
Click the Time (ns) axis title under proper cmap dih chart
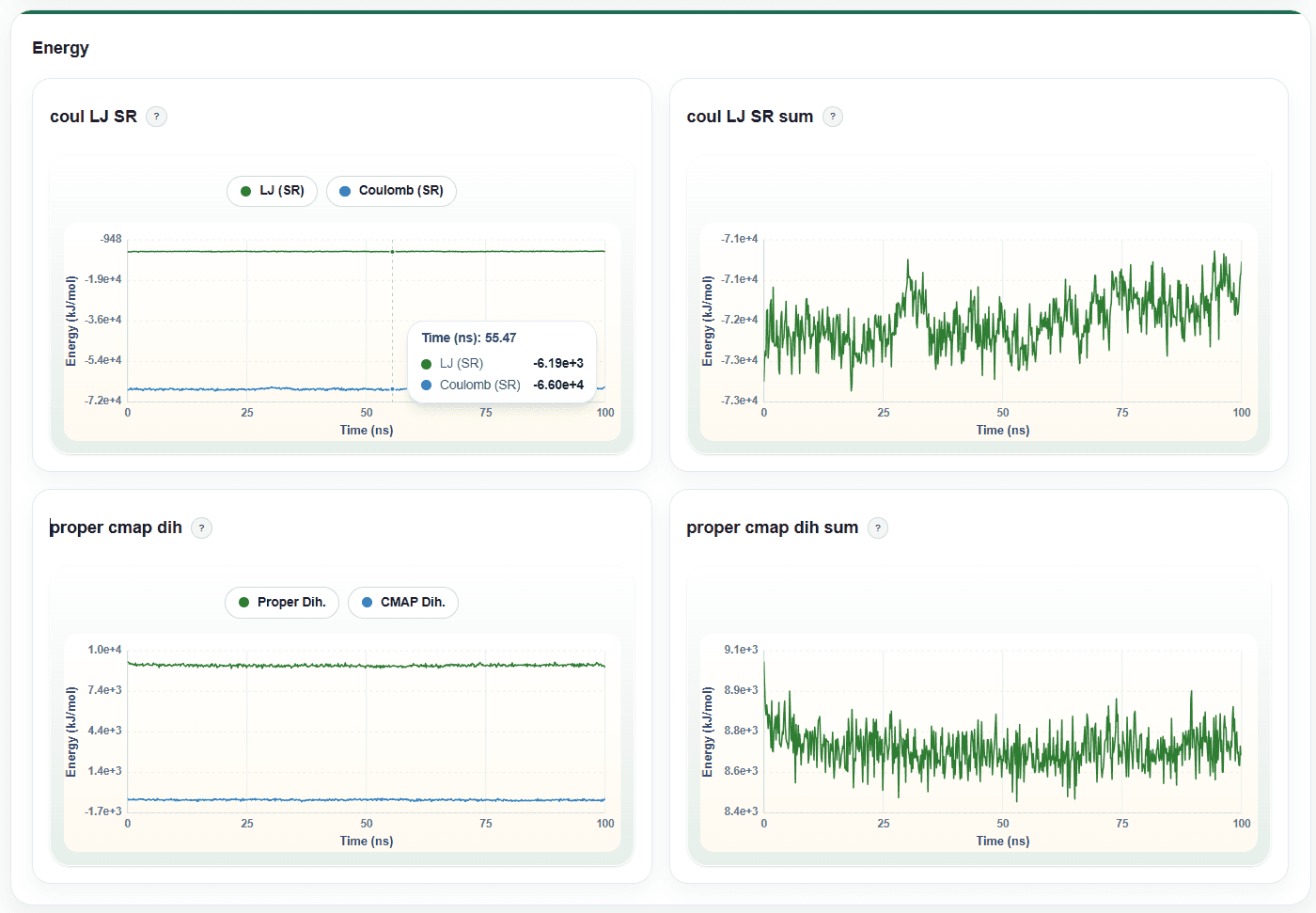tap(367, 842)
